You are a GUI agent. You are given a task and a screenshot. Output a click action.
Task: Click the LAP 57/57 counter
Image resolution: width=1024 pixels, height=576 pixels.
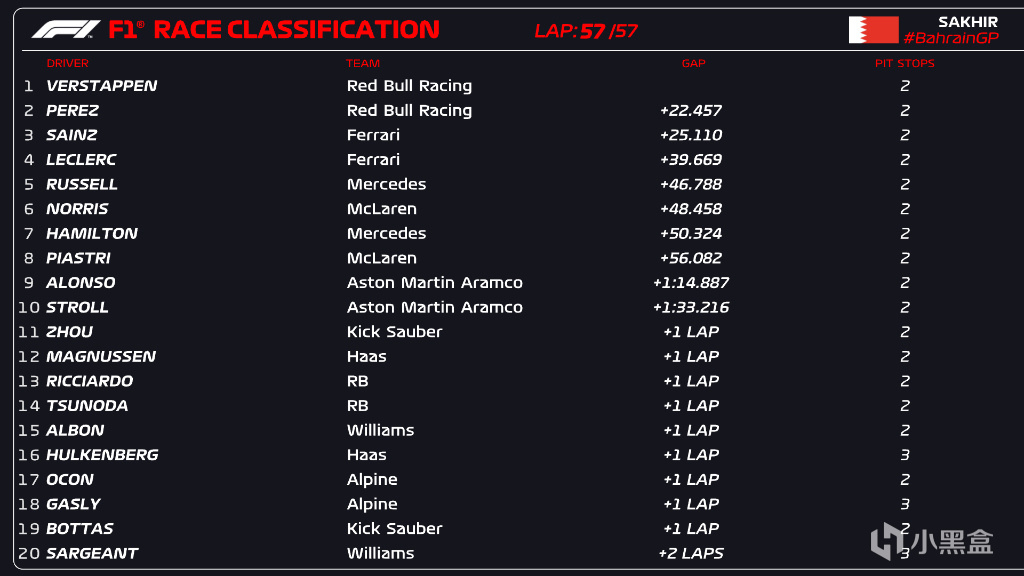(x=586, y=31)
